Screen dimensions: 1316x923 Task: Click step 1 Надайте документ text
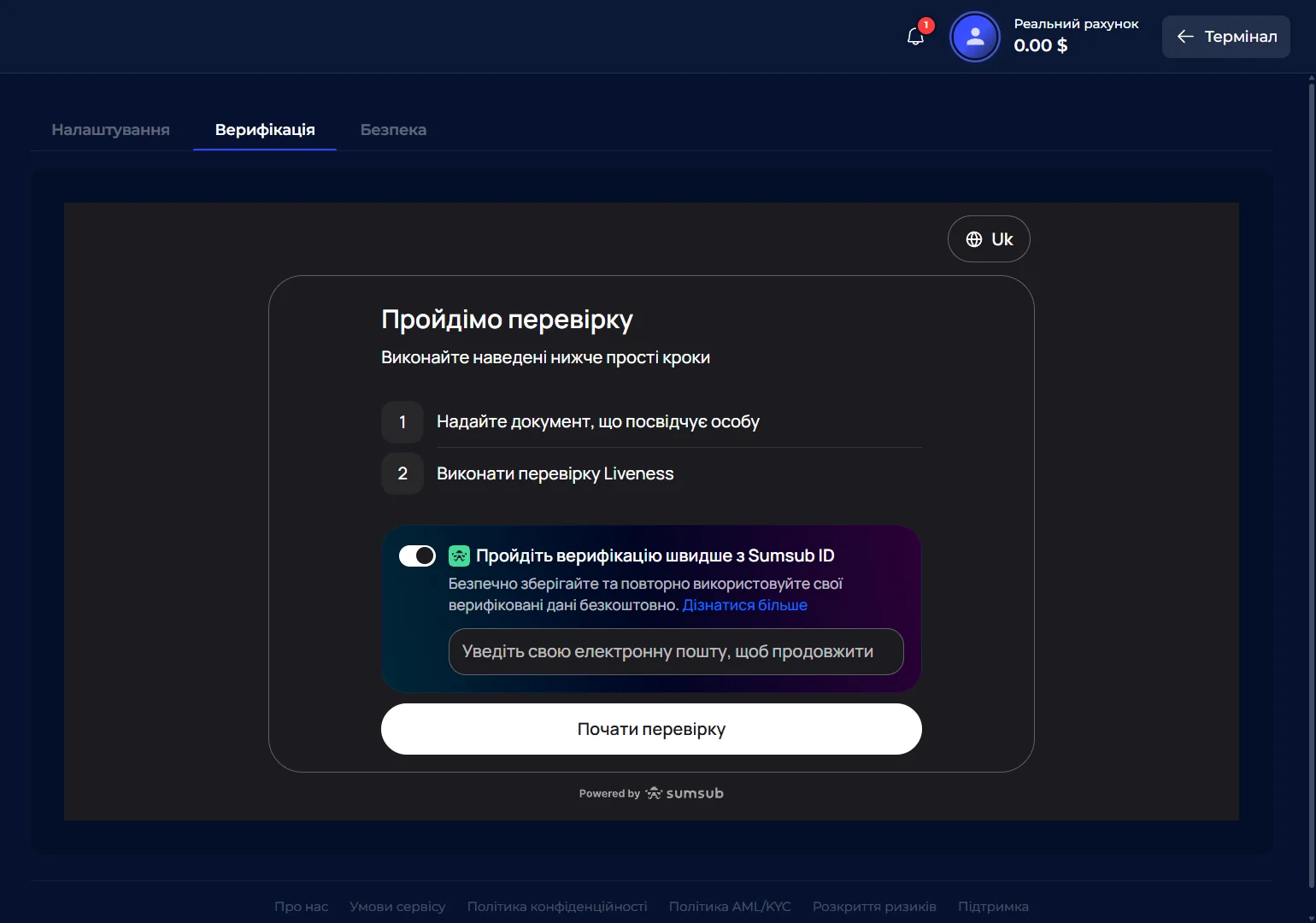point(598,421)
